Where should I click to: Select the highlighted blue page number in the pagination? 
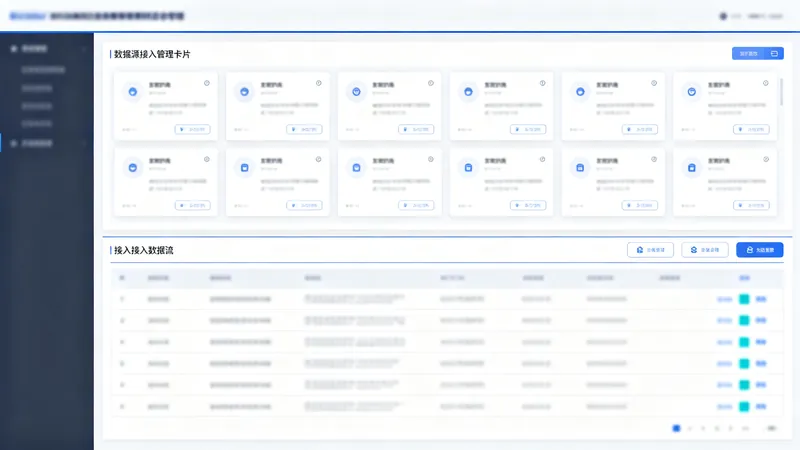(x=676, y=428)
